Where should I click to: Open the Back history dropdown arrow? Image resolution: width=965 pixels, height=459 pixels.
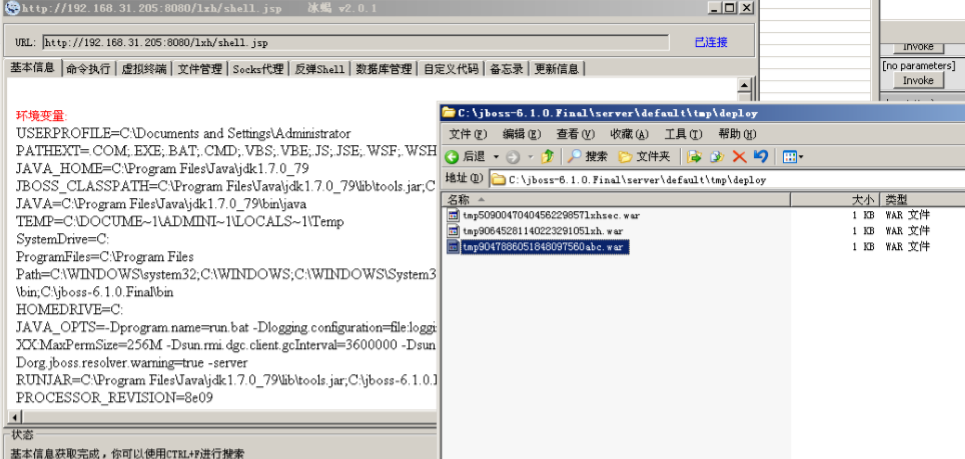(x=496, y=157)
